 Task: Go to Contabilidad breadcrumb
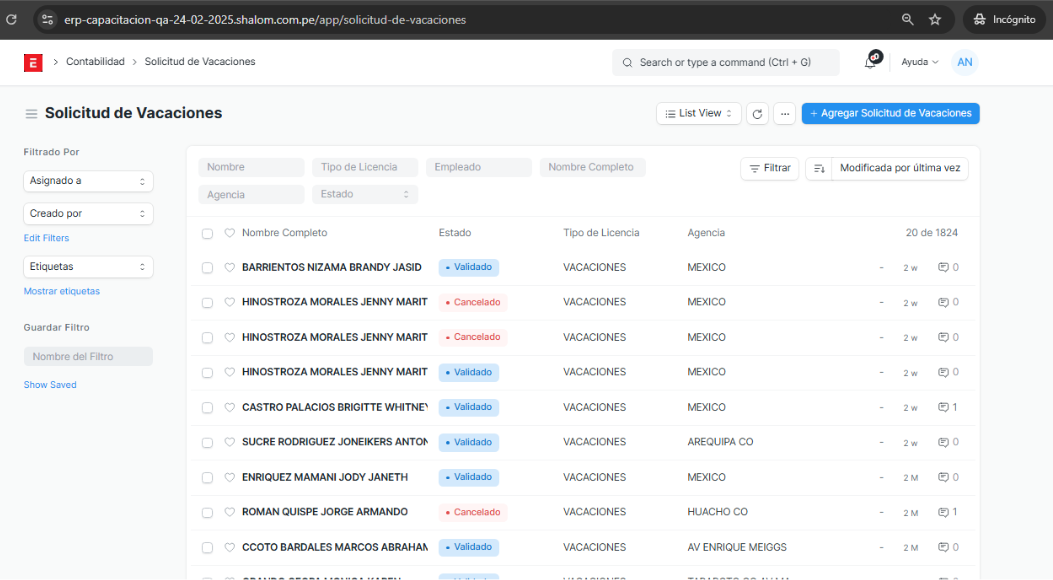[x=95, y=62]
